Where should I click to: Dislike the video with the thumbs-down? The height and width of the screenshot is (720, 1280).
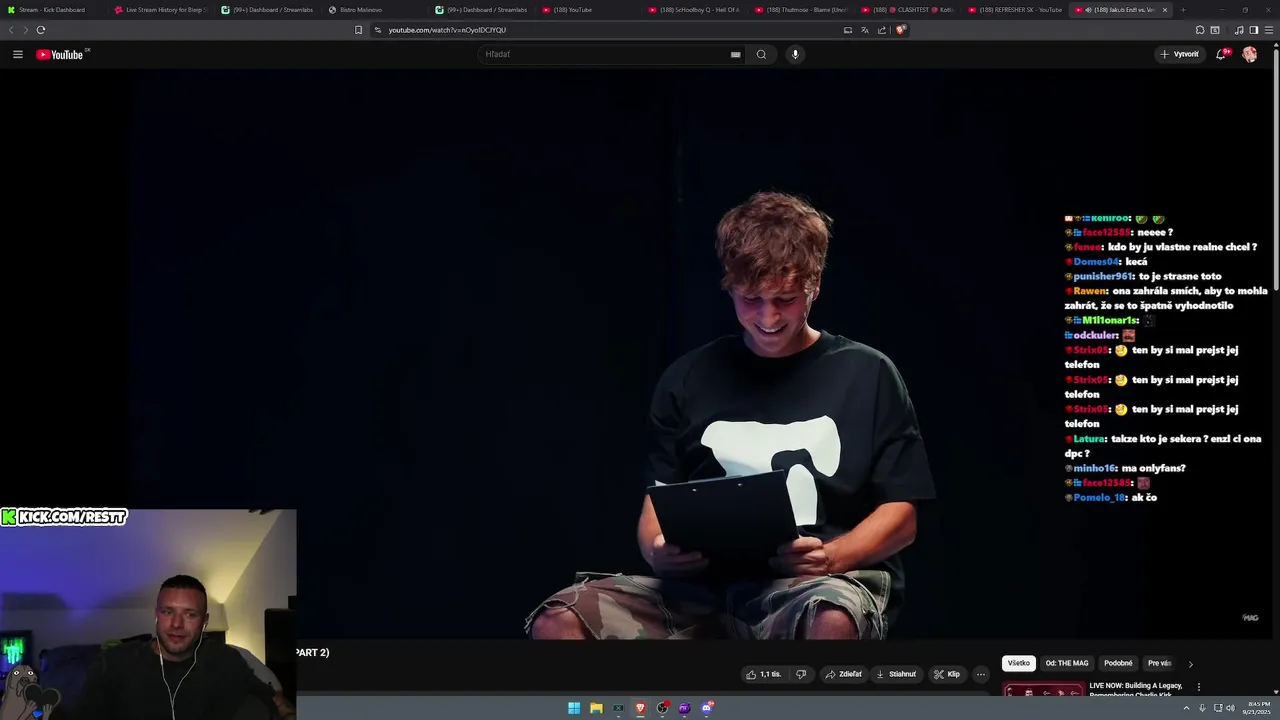pos(801,674)
